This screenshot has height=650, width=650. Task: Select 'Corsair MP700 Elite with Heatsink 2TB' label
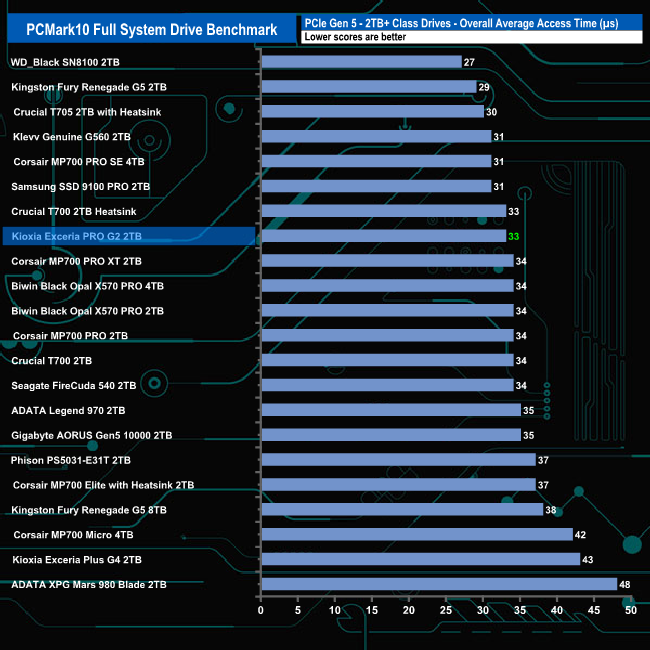point(104,485)
